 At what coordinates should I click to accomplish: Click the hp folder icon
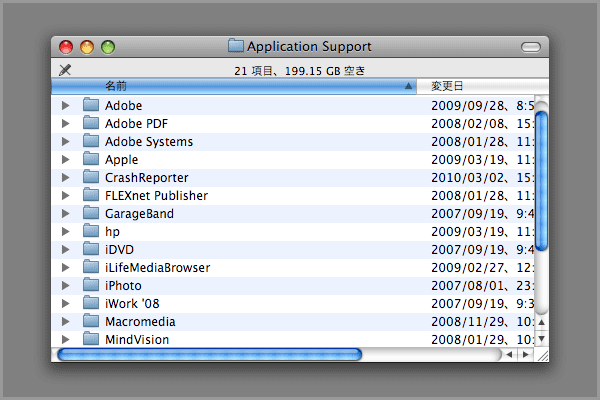point(91,230)
